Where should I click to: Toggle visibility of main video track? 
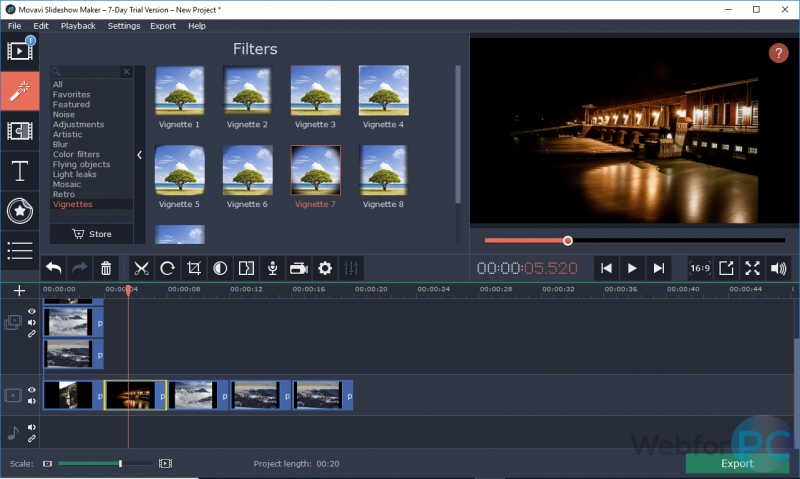32,390
